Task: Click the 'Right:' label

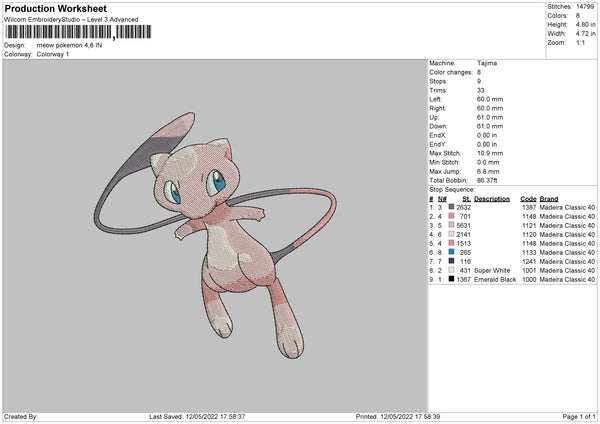Action: click(x=437, y=108)
